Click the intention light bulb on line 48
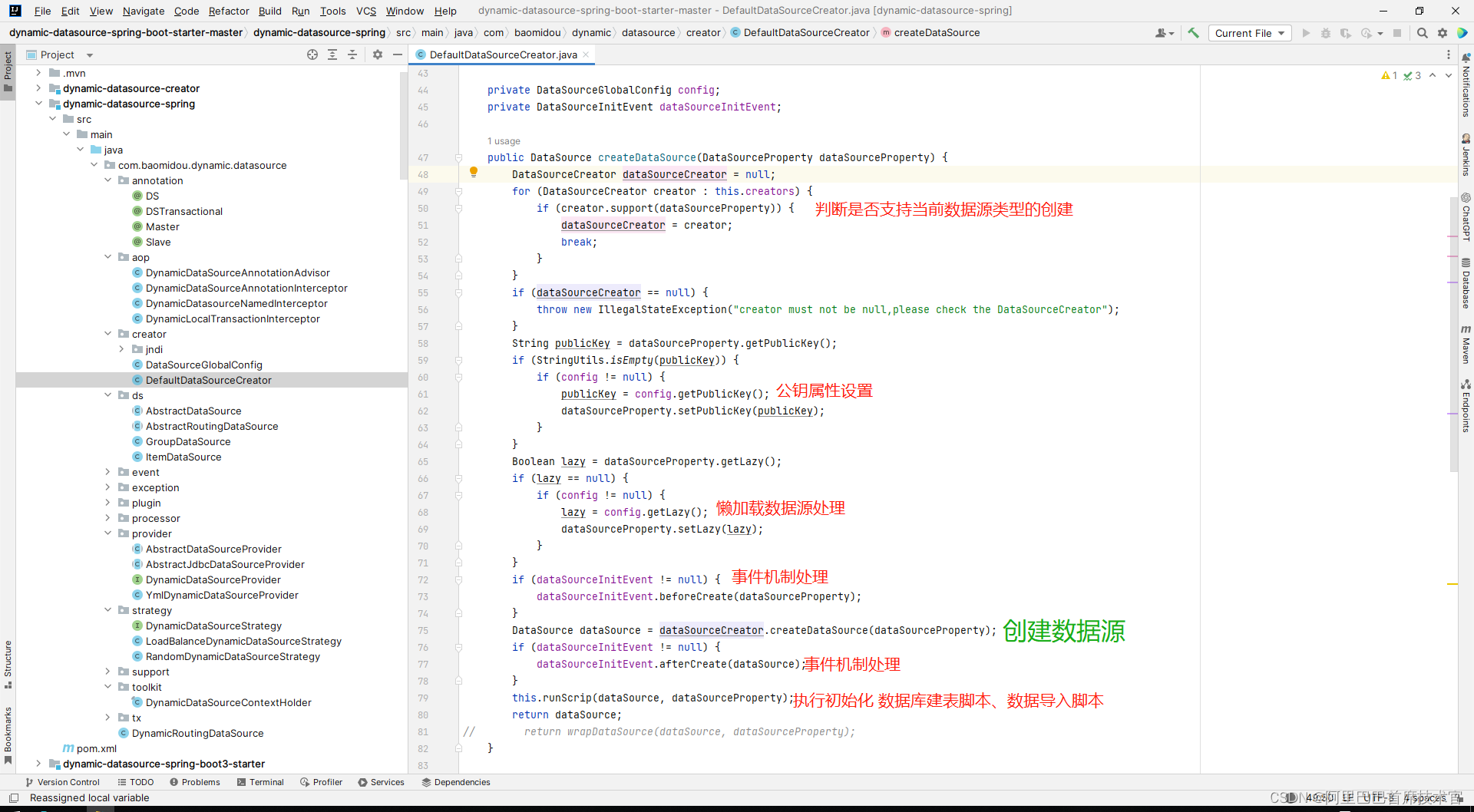Image resolution: width=1474 pixels, height=812 pixels. coord(474,173)
